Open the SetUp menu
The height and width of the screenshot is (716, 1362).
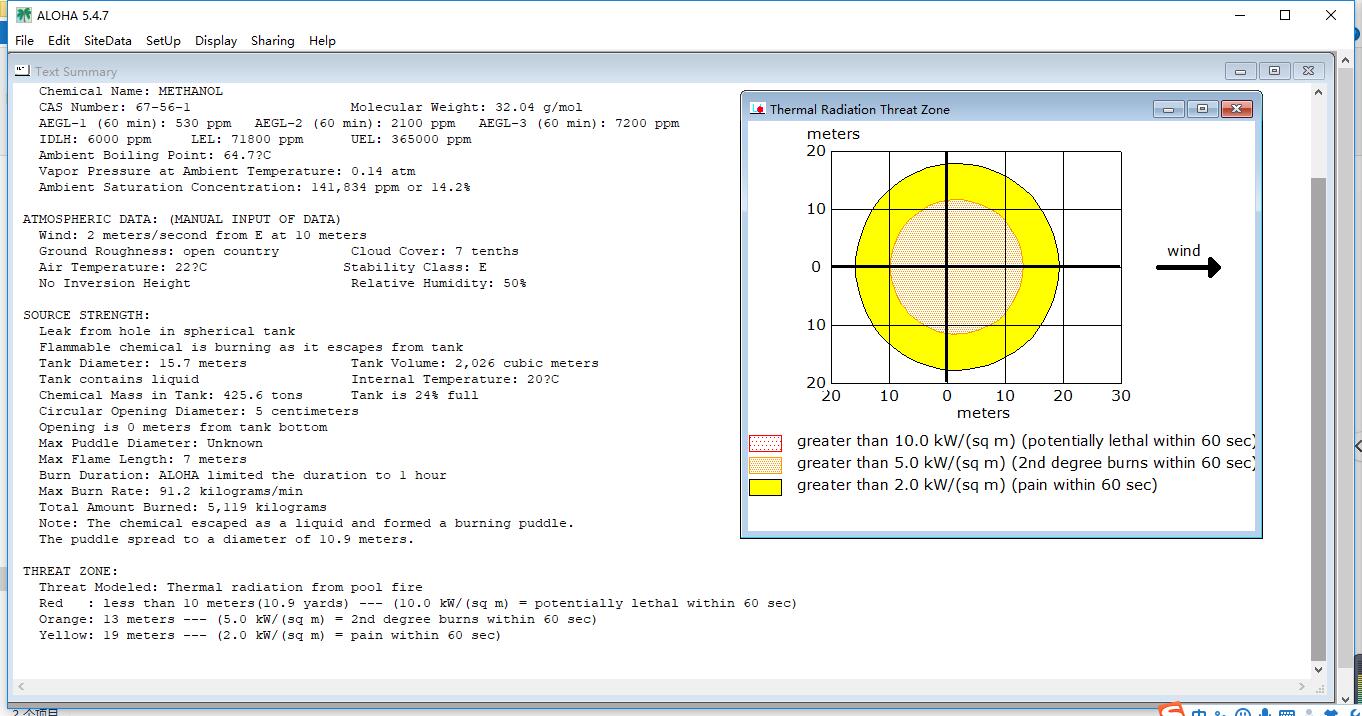pos(163,41)
